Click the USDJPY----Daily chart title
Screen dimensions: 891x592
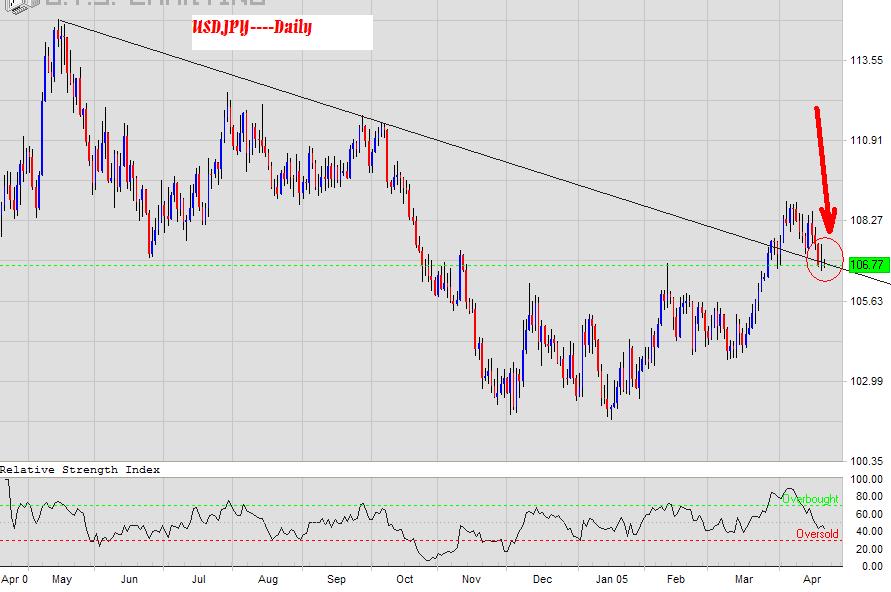click(x=252, y=28)
